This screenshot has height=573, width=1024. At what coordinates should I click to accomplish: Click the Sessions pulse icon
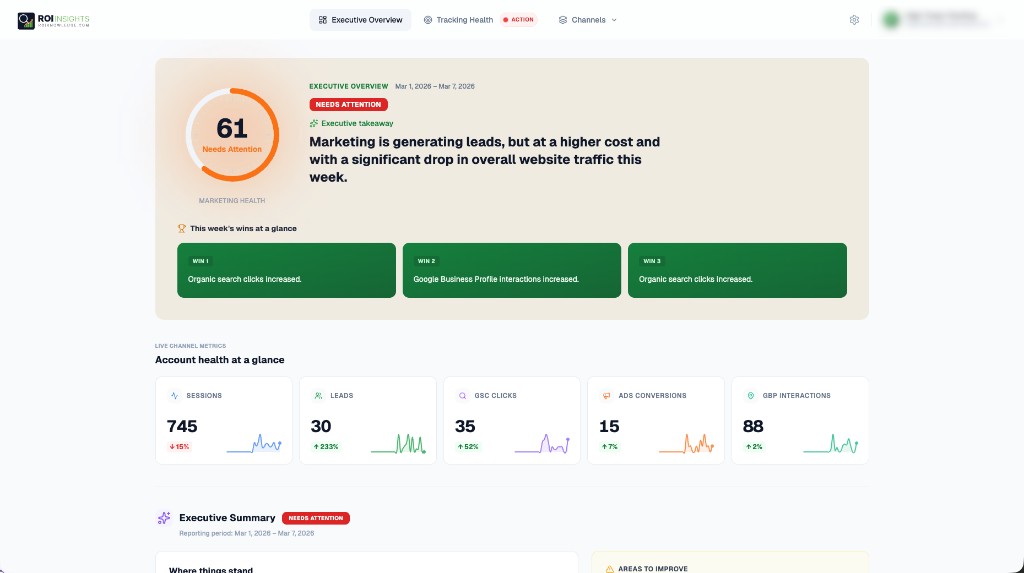(x=174, y=395)
